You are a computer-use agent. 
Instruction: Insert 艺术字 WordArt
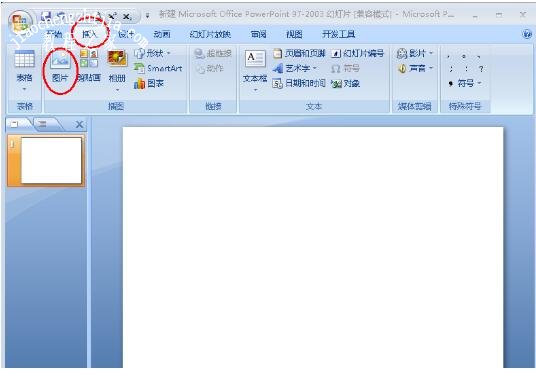[x=291, y=68]
